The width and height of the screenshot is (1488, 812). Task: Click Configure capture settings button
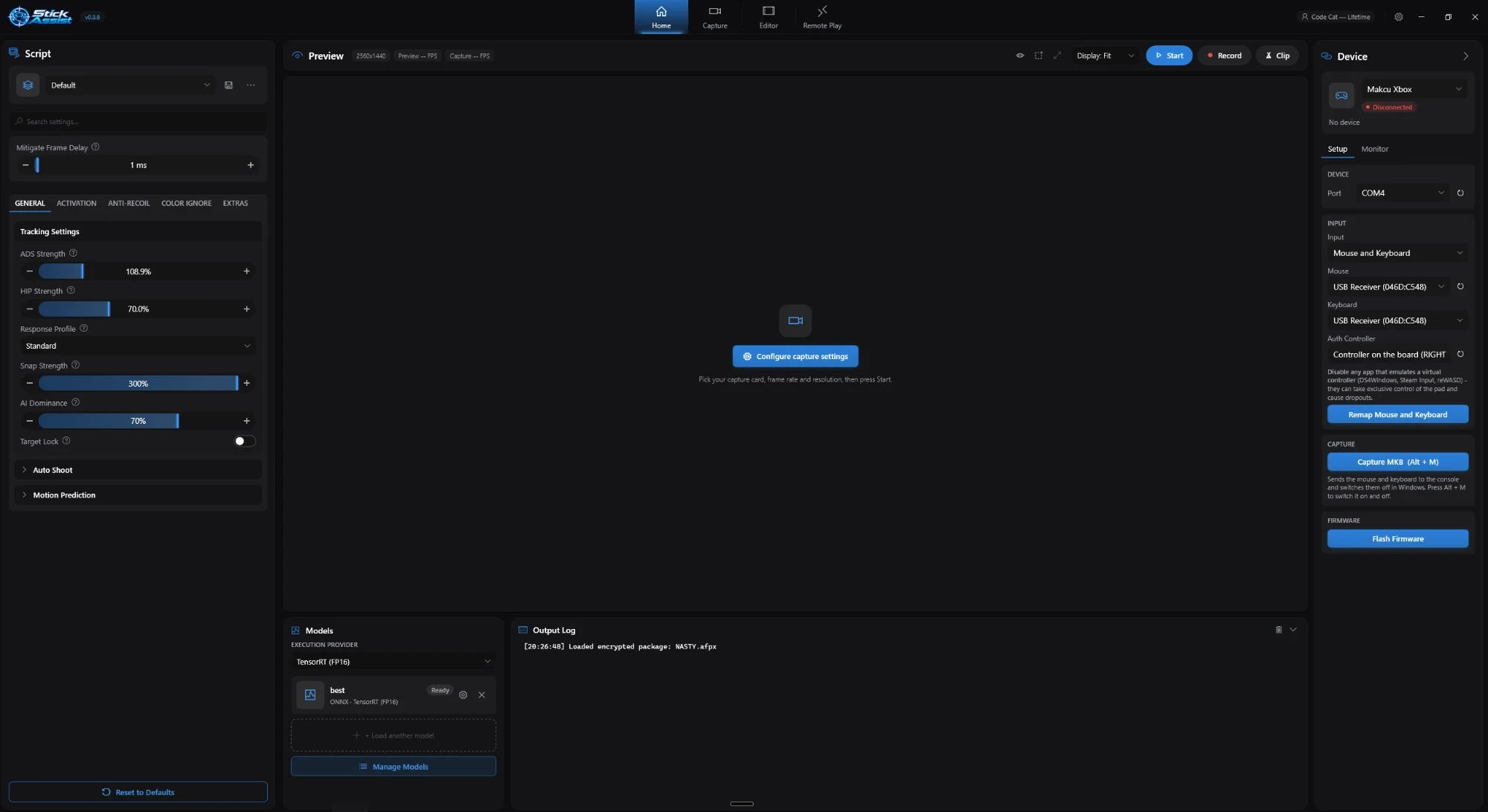click(x=795, y=356)
